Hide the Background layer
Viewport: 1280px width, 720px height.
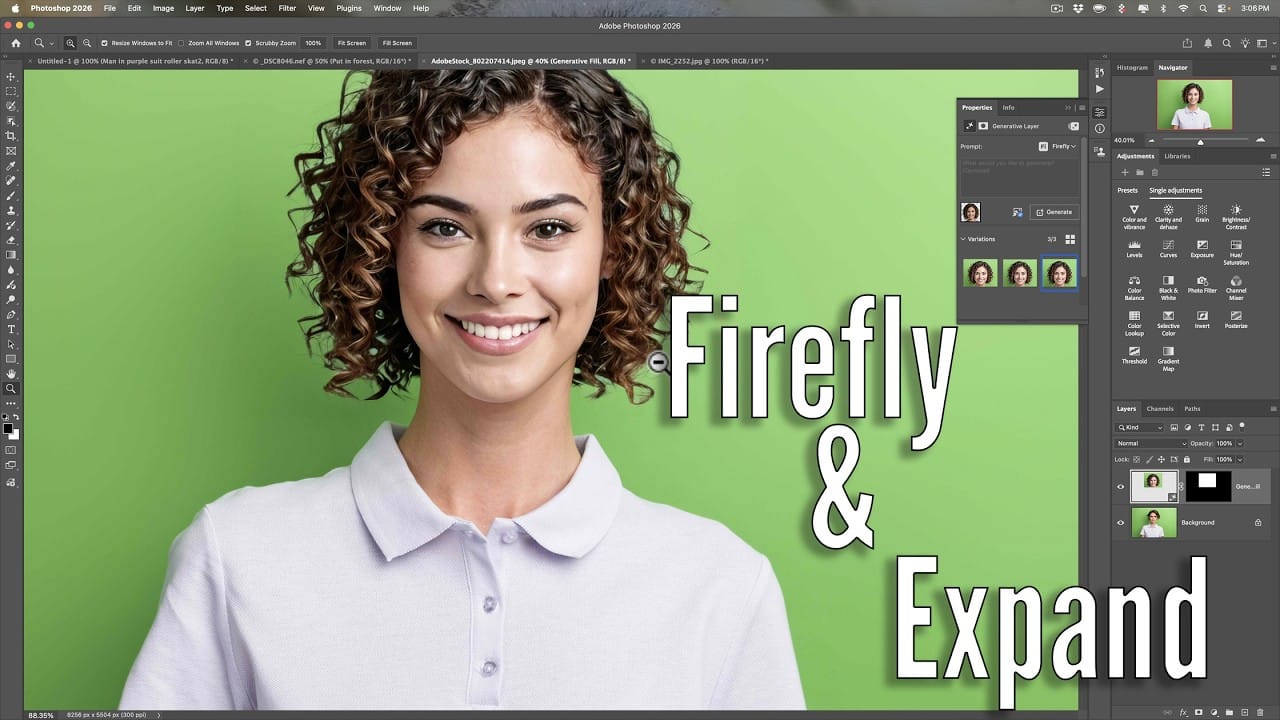1121,522
